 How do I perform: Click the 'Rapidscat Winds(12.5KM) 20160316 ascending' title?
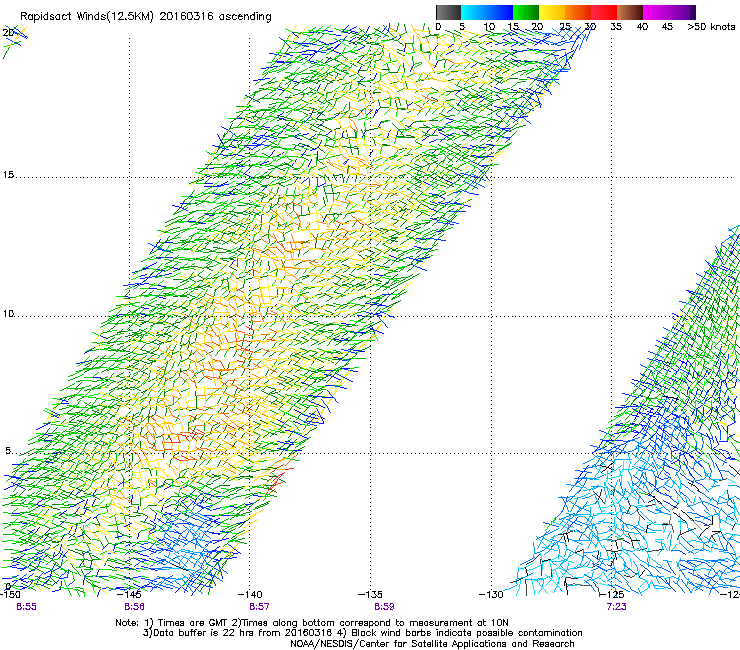pyautogui.click(x=146, y=17)
